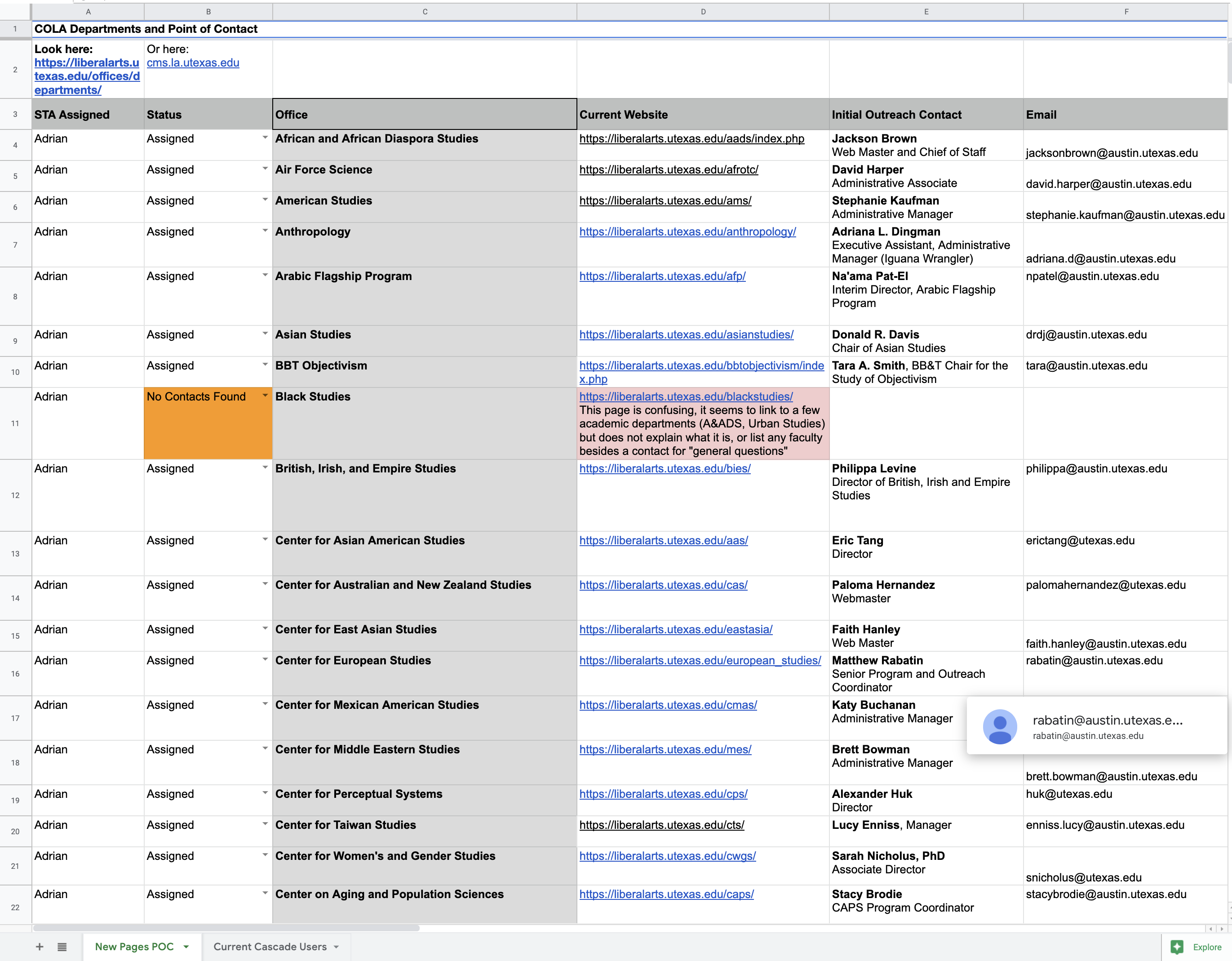1232x961 pixels.
Task: Select column A header
Action: (x=88, y=11)
